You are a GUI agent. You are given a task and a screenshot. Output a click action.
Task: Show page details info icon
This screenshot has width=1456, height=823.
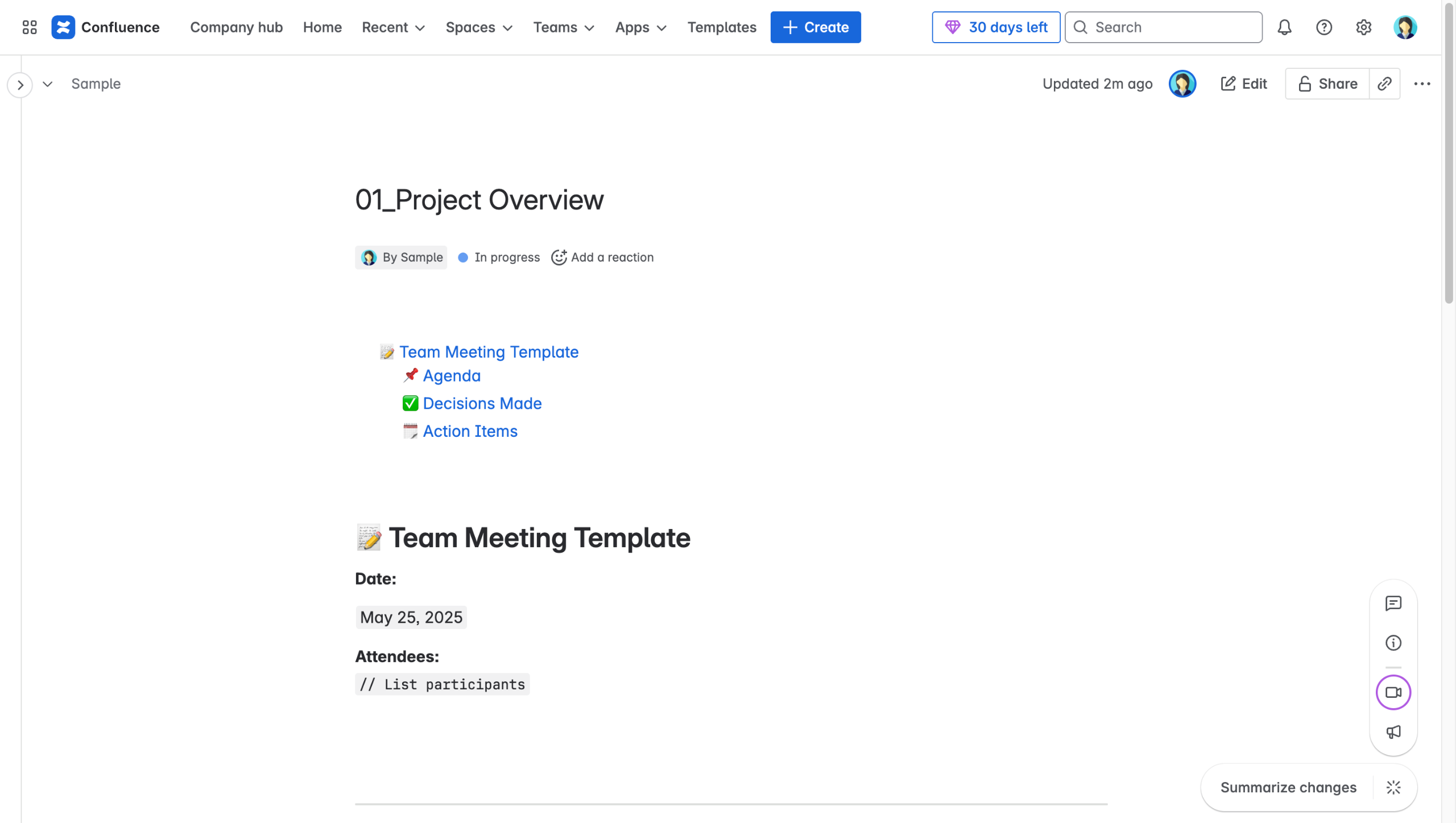tap(1393, 643)
